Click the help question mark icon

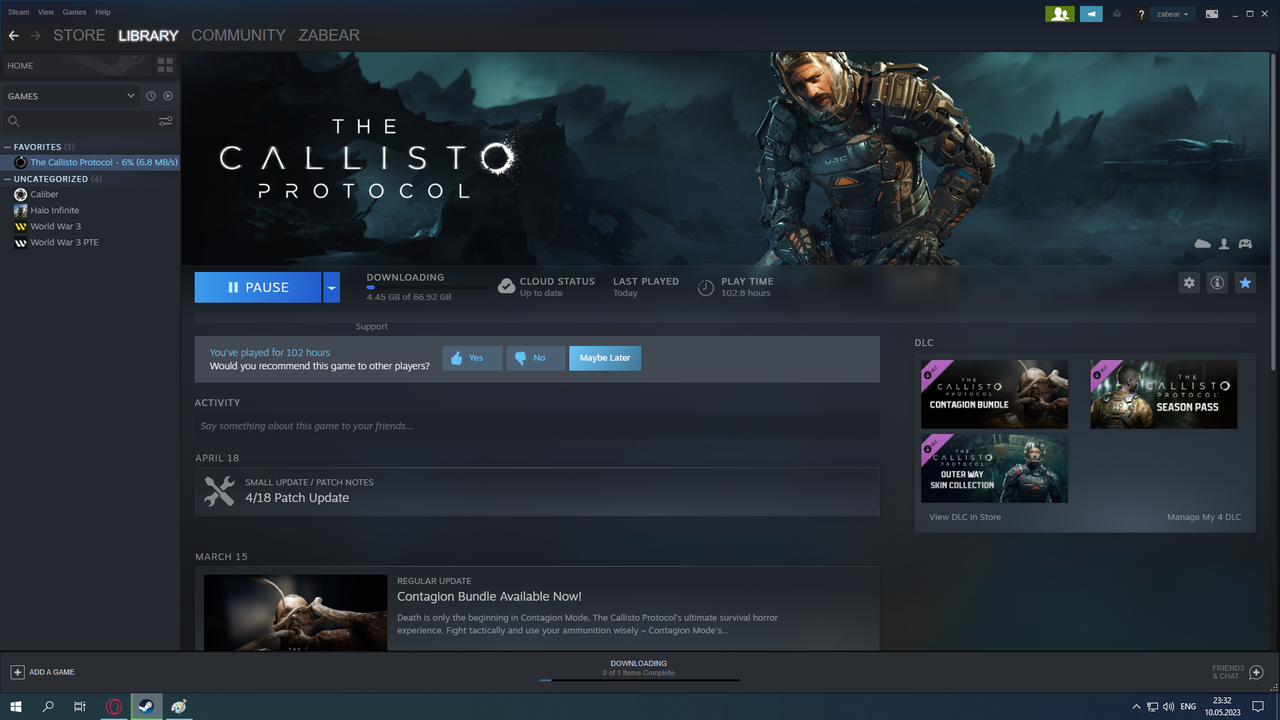(1141, 14)
